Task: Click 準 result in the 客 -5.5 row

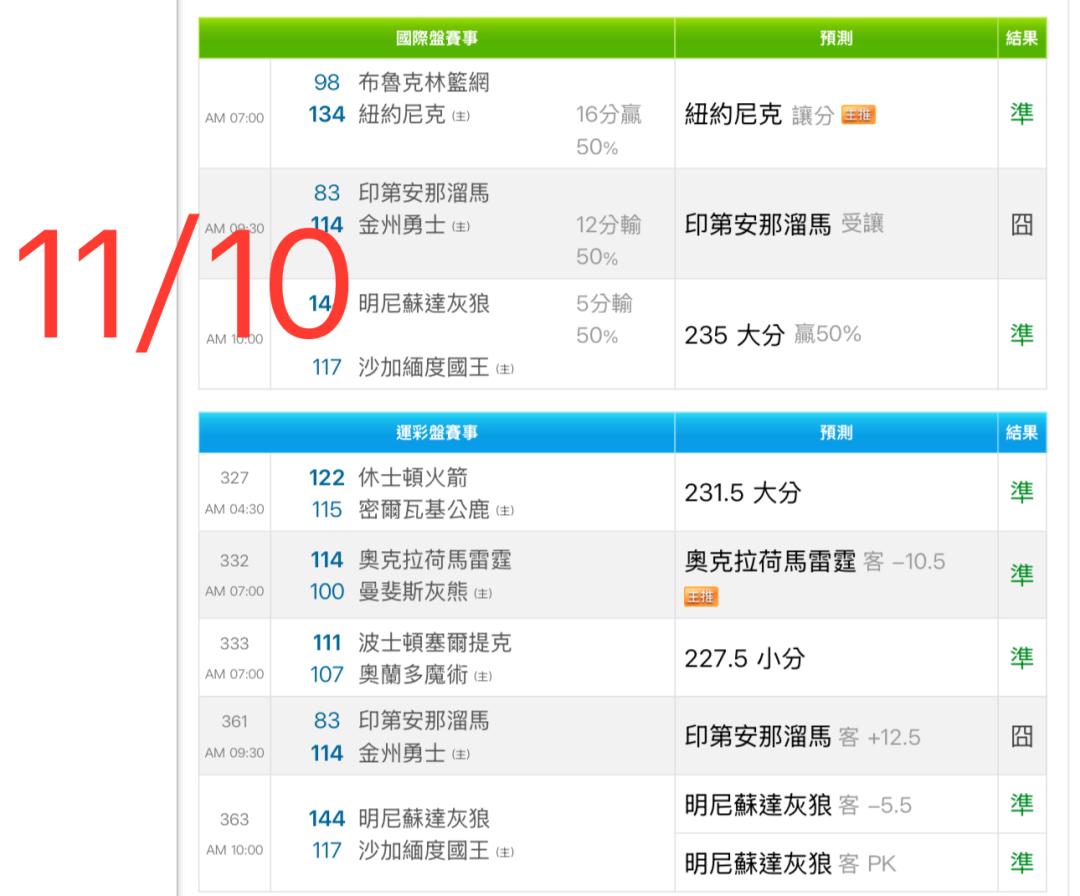Action: pyautogui.click(x=1021, y=804)
